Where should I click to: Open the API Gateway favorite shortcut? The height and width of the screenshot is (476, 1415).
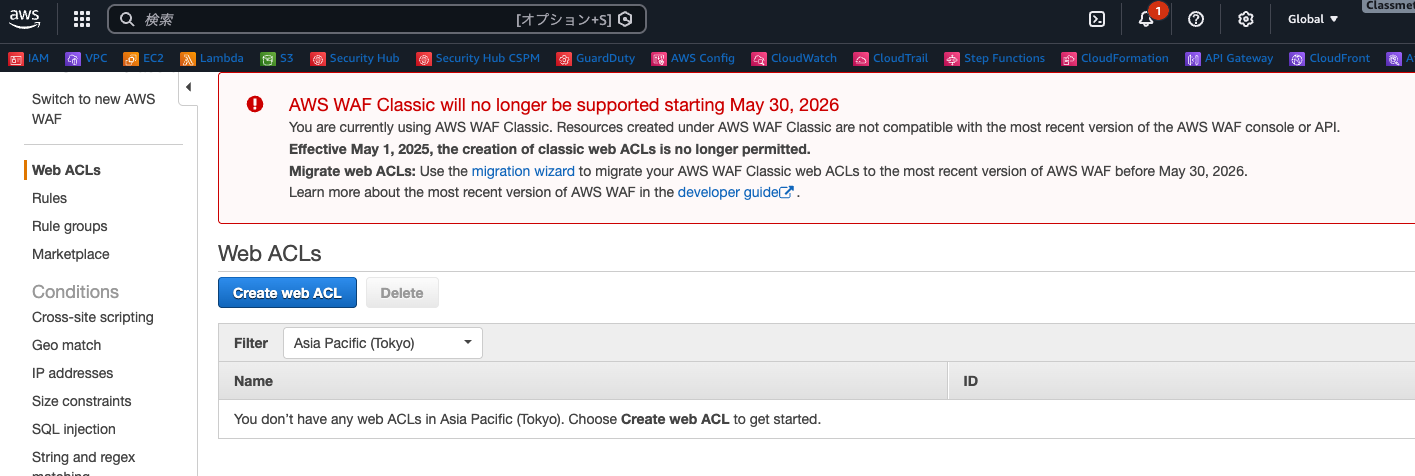tap(1229, 59)
